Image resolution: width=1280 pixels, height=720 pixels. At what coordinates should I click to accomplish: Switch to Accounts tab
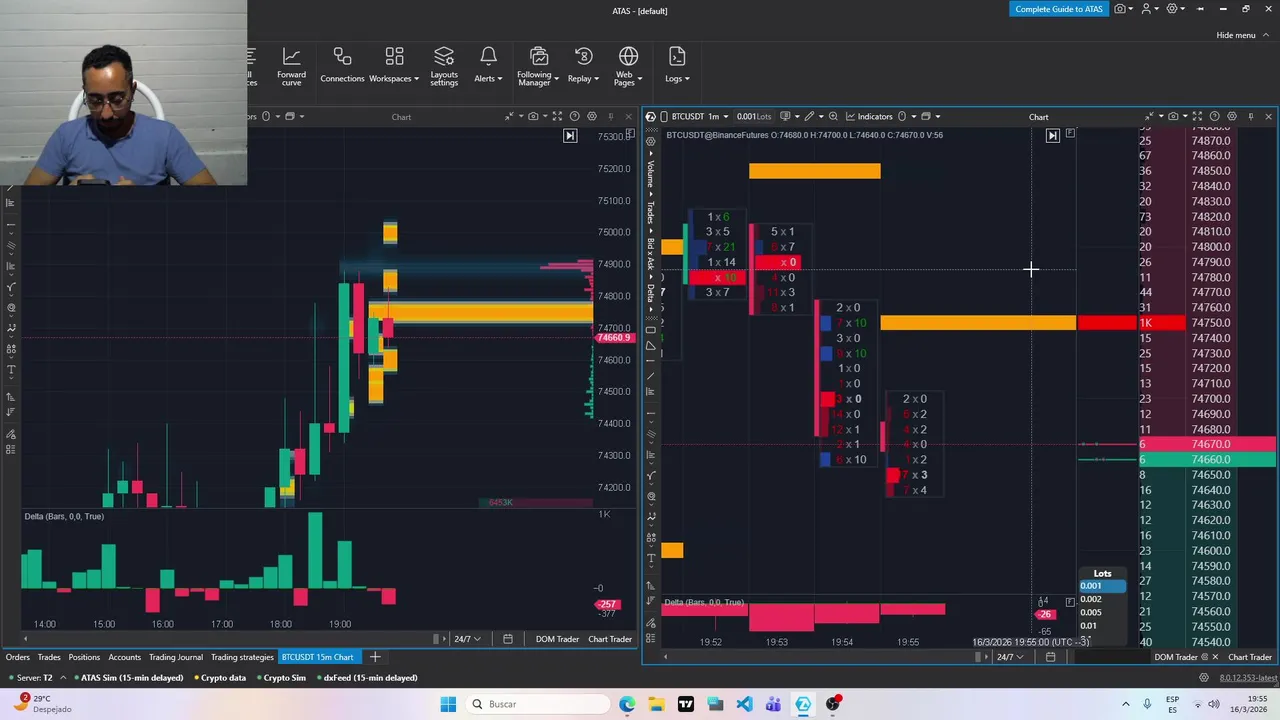124,657
